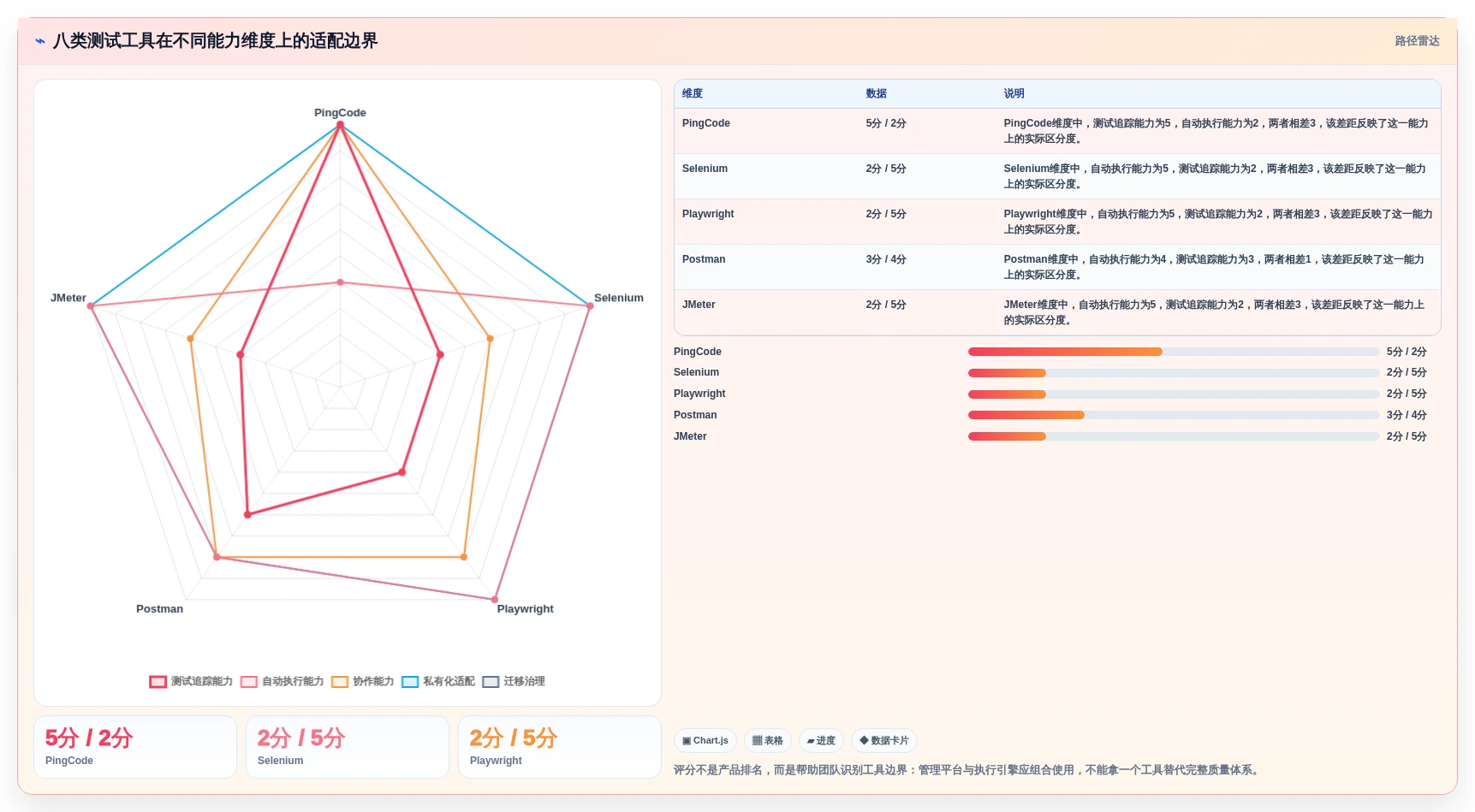Select the Selenium row name in the table
The height and width of the screenshot is (812, 1475).
click(x=705, y=169)
